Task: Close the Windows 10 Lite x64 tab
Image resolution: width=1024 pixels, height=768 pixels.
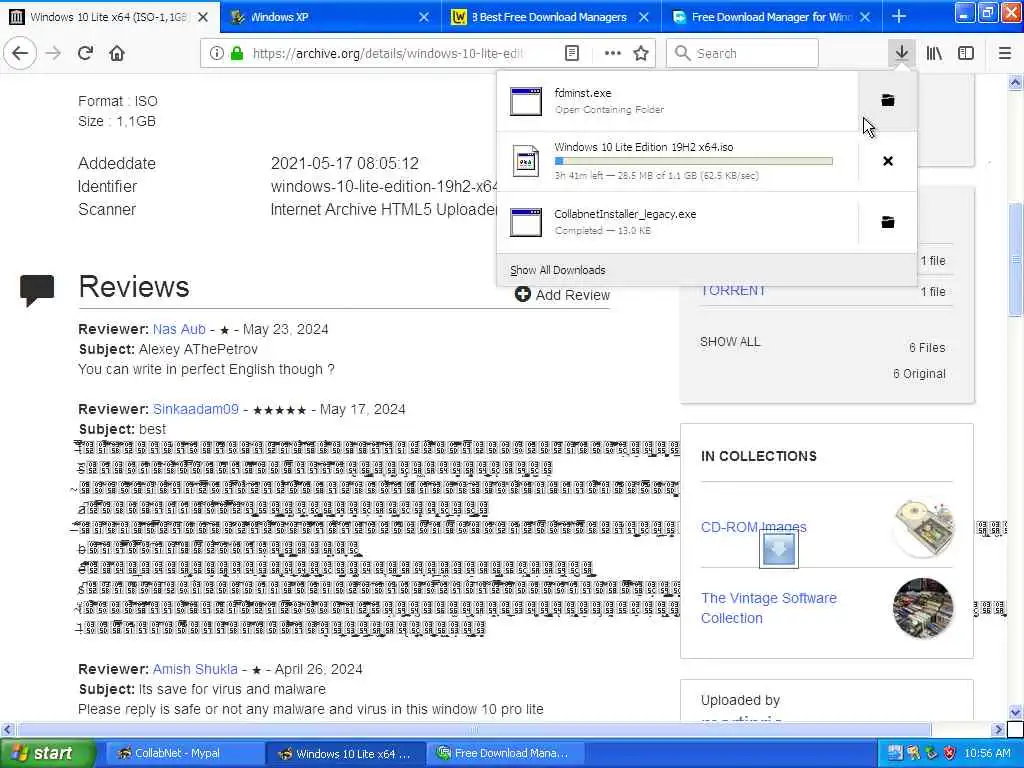Action: 203,17
